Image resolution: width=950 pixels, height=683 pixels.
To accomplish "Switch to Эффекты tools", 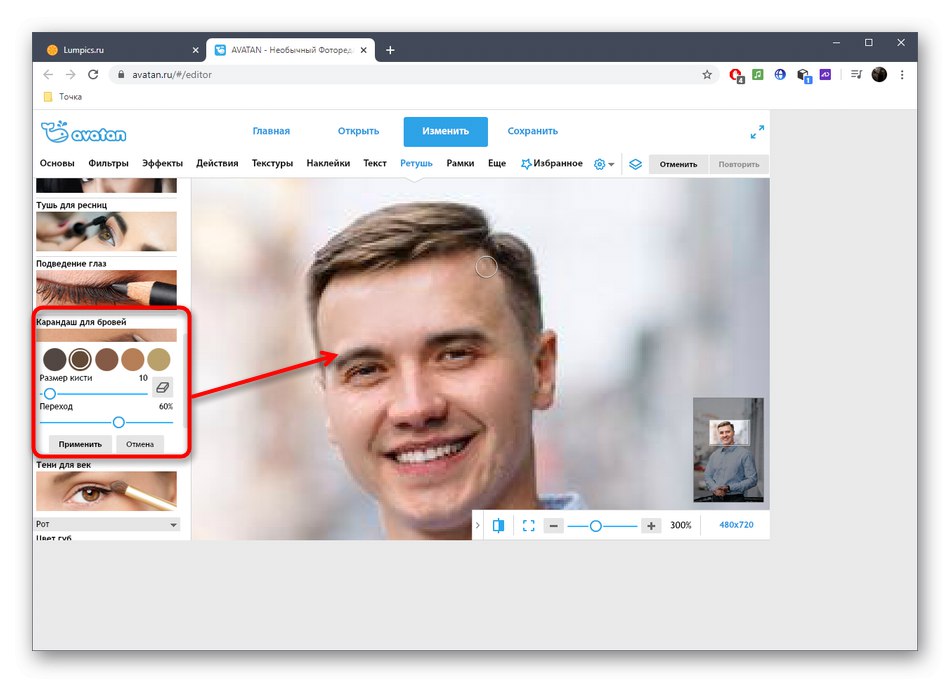I will [x=162, y=163].
